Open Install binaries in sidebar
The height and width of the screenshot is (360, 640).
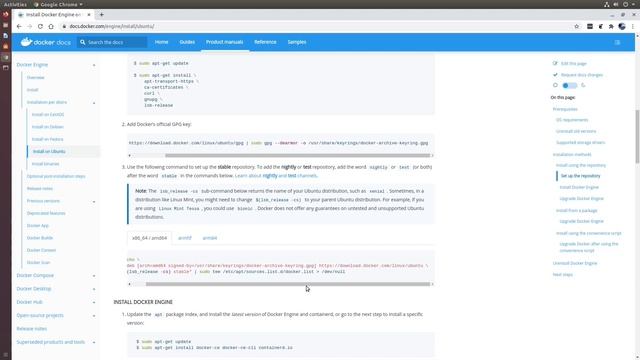pyautogui.click(x=46, y=164)
